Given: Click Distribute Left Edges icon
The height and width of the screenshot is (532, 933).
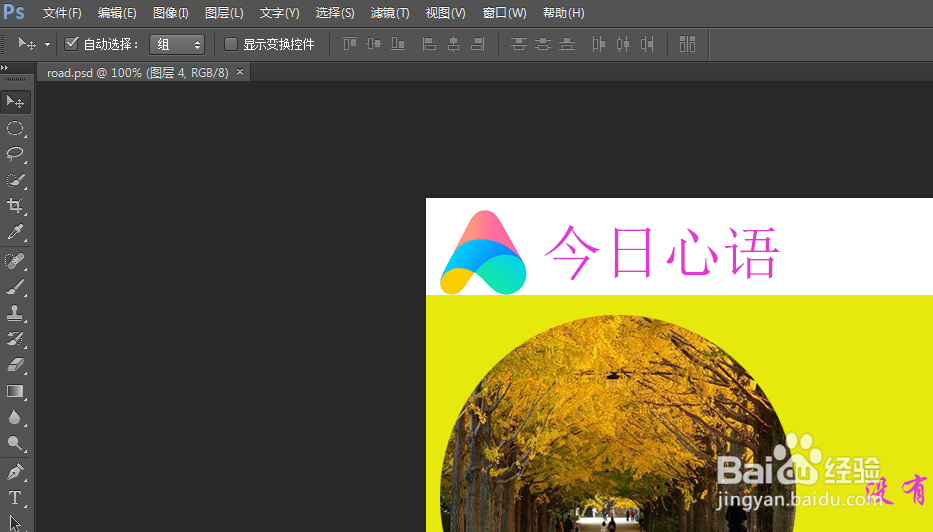Looking at the screenshot, I should (x=599, y=44).
